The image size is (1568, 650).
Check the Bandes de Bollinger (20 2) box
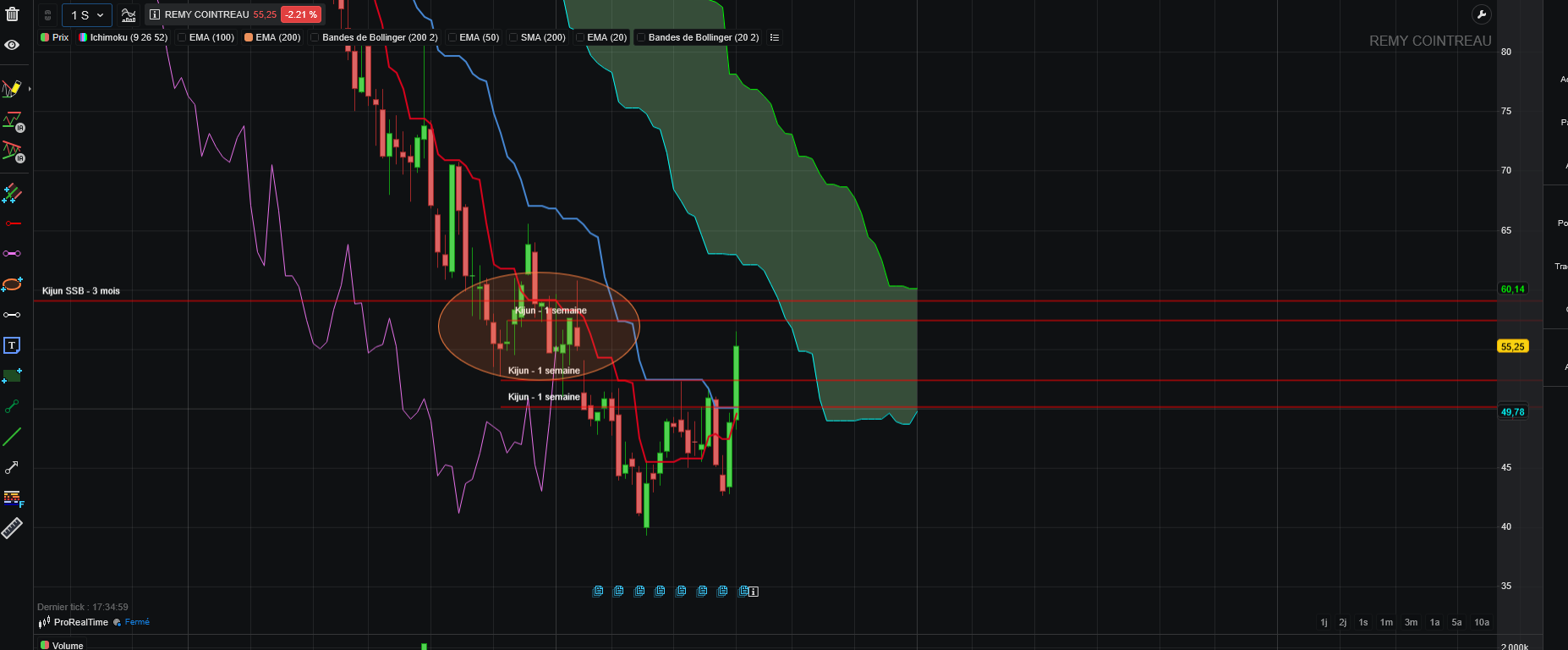click(641, 37)
